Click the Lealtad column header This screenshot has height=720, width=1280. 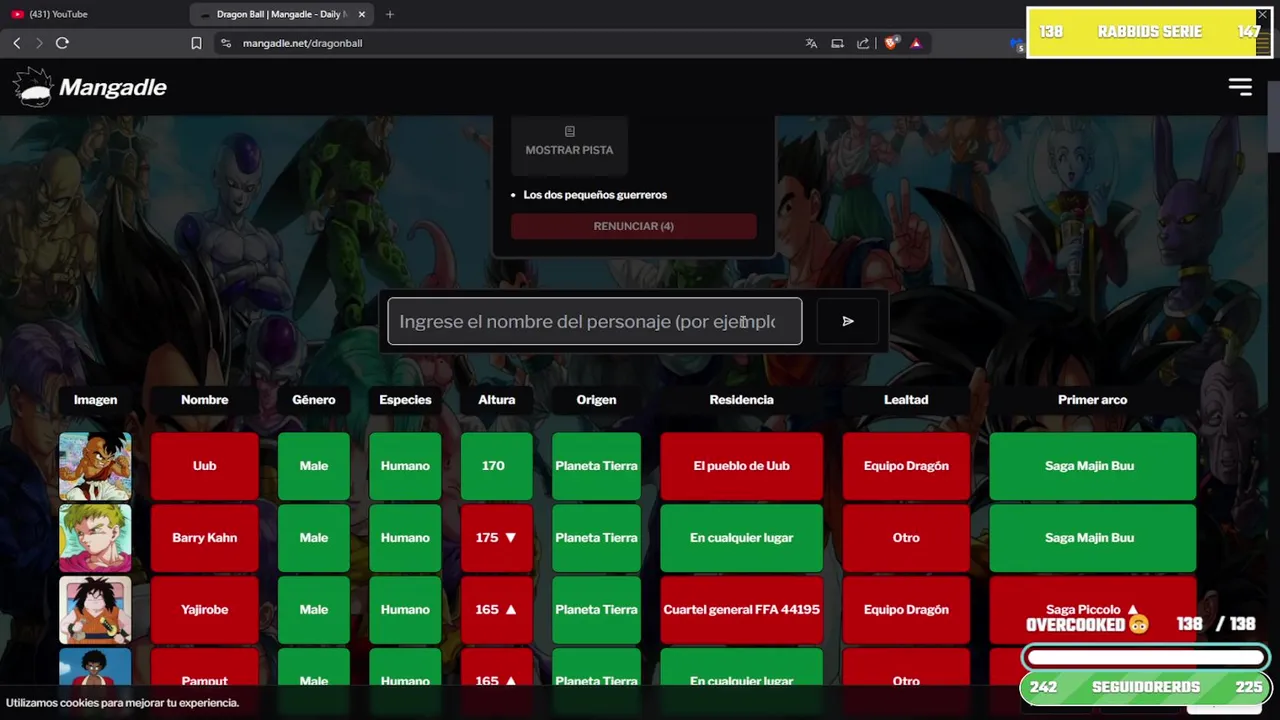coord(906,400)
